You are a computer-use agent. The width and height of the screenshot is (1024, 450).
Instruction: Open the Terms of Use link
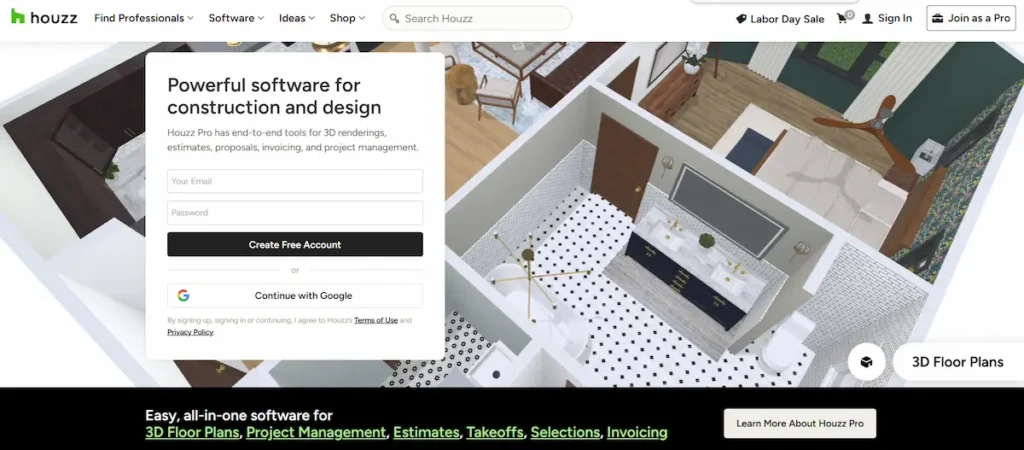coord(376,321)
